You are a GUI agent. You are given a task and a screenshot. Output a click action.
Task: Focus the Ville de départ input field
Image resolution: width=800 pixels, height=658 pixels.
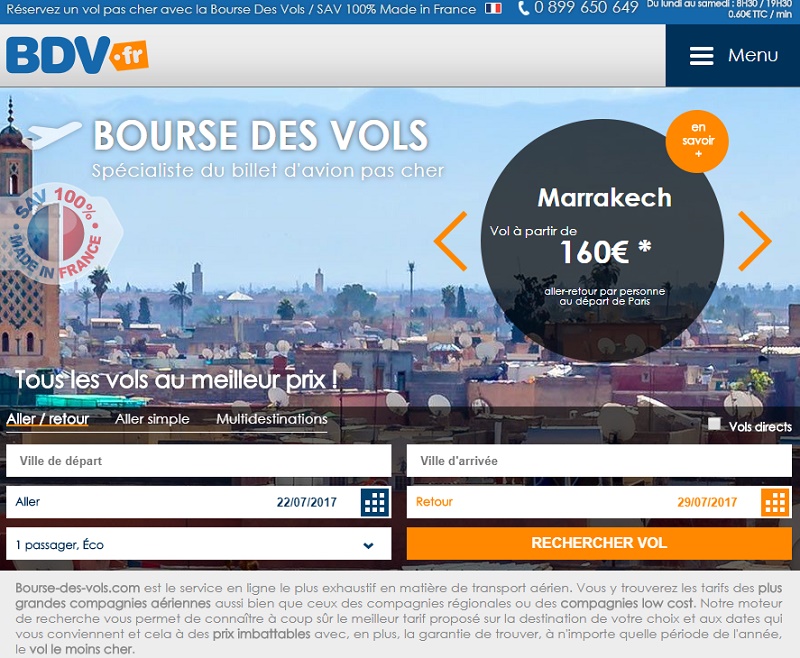(198, 461)
